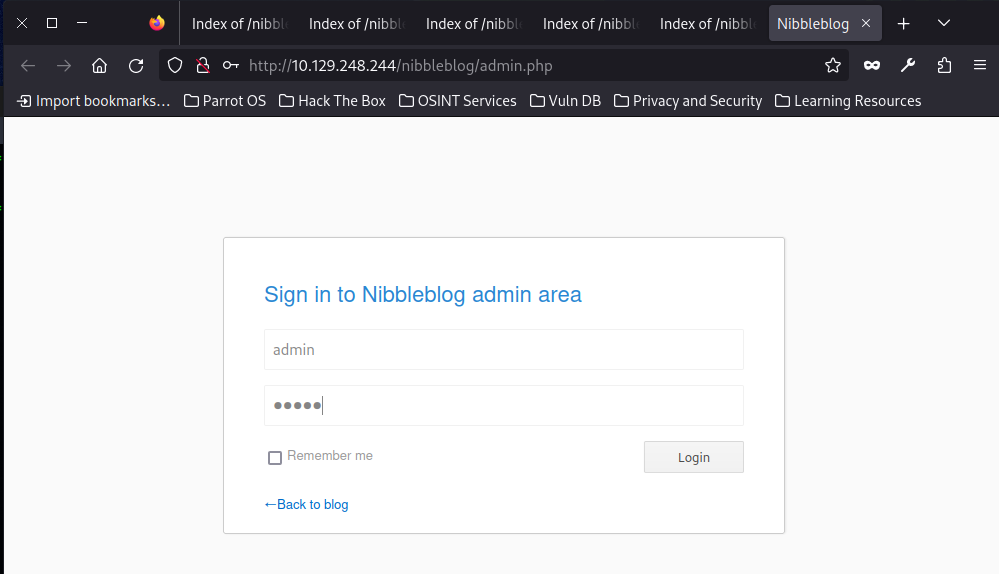Follow the Back to blog link

coord(306,505)
